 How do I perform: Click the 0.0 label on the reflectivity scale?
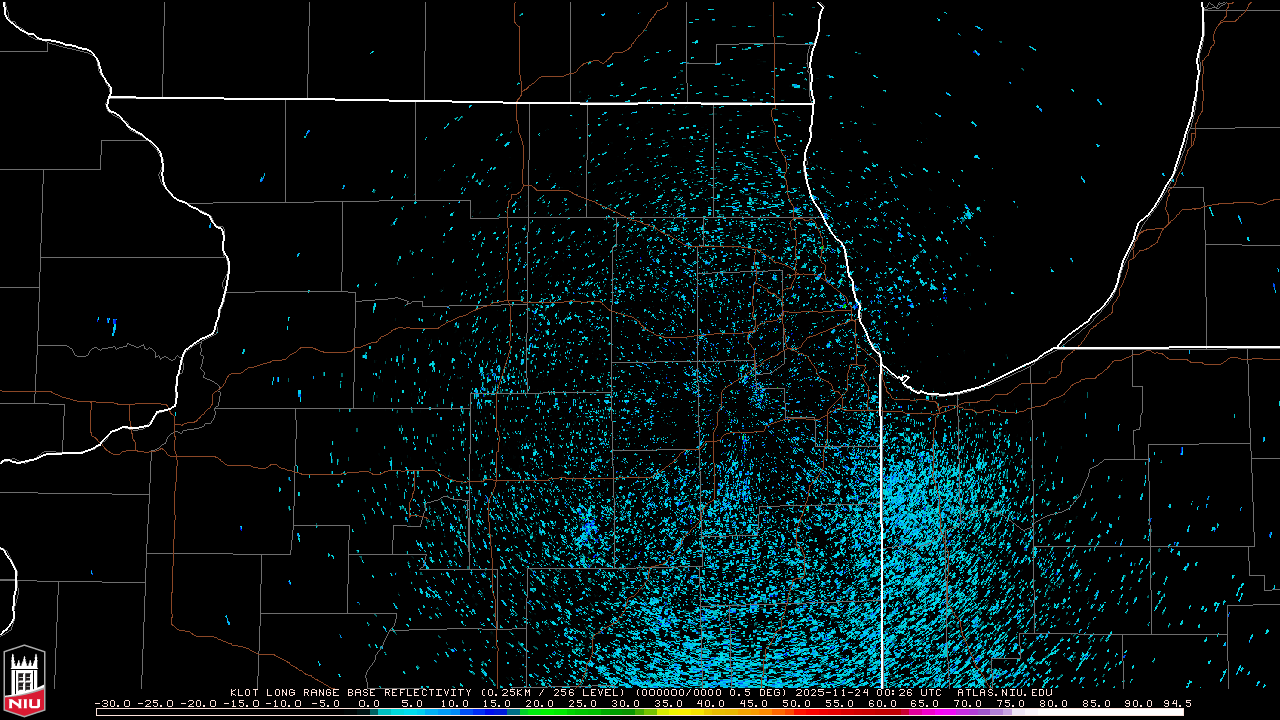[368, 703]
